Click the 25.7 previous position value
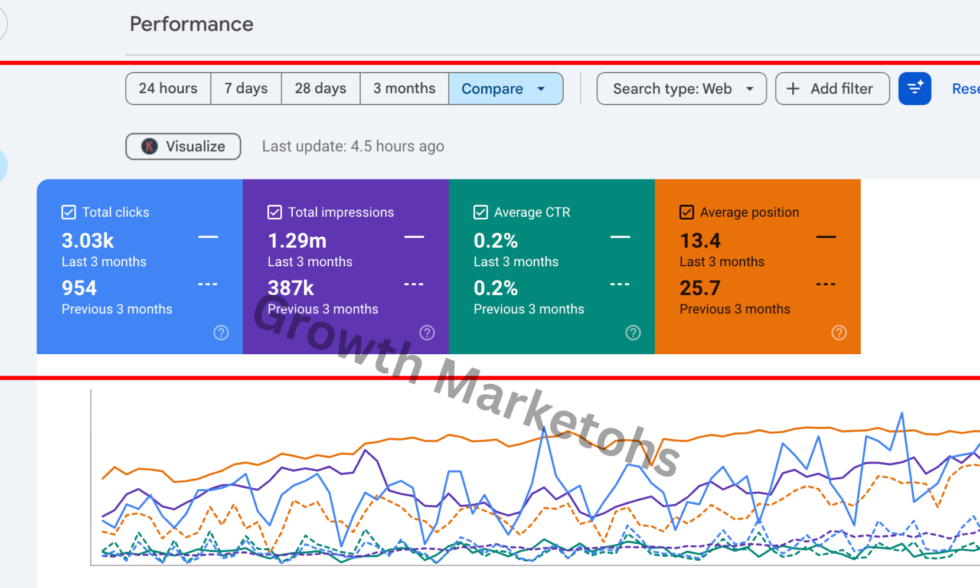 700,288
